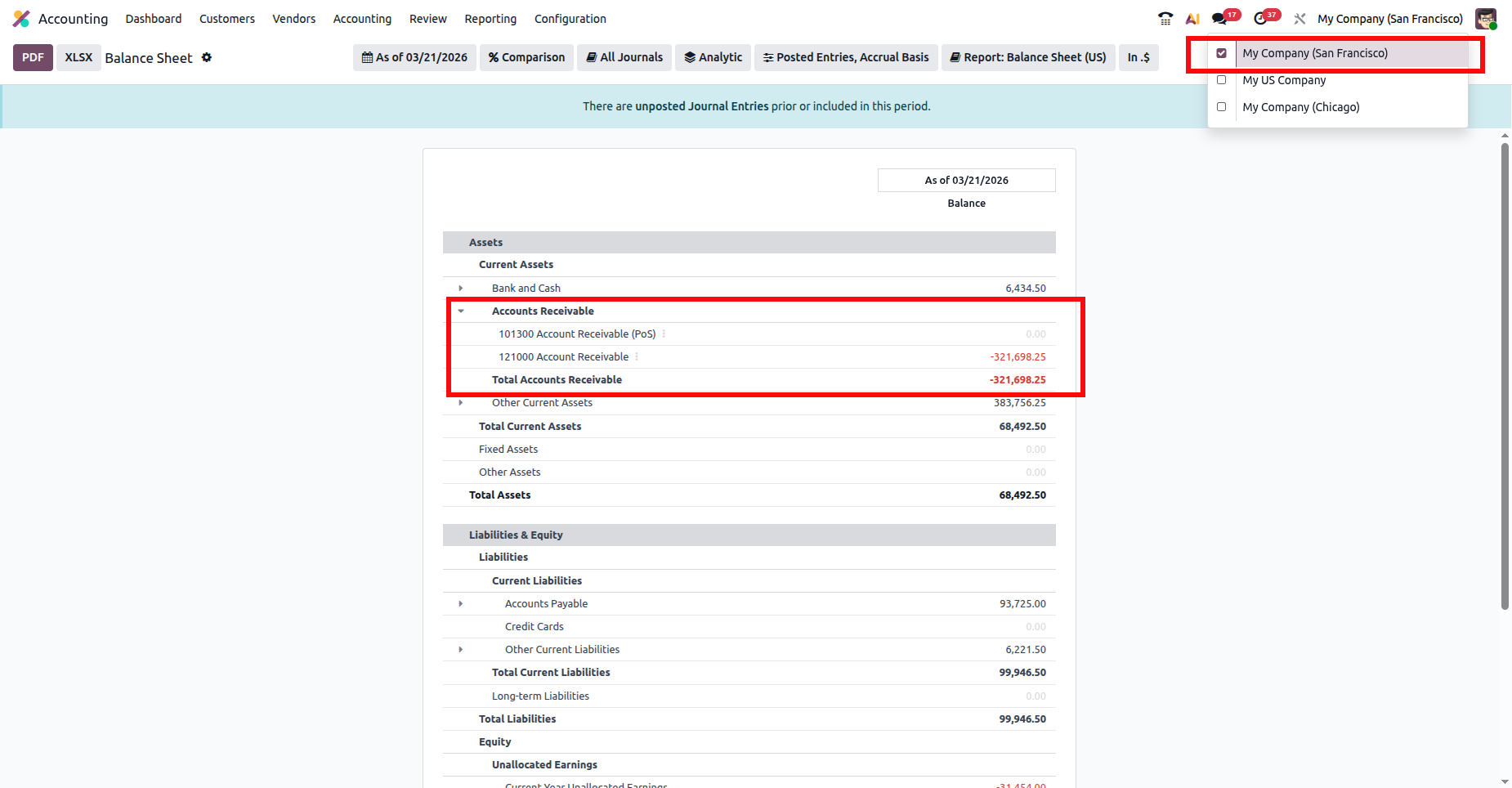Collapse the Accounts Receivable section

click(x=461, y=311)
